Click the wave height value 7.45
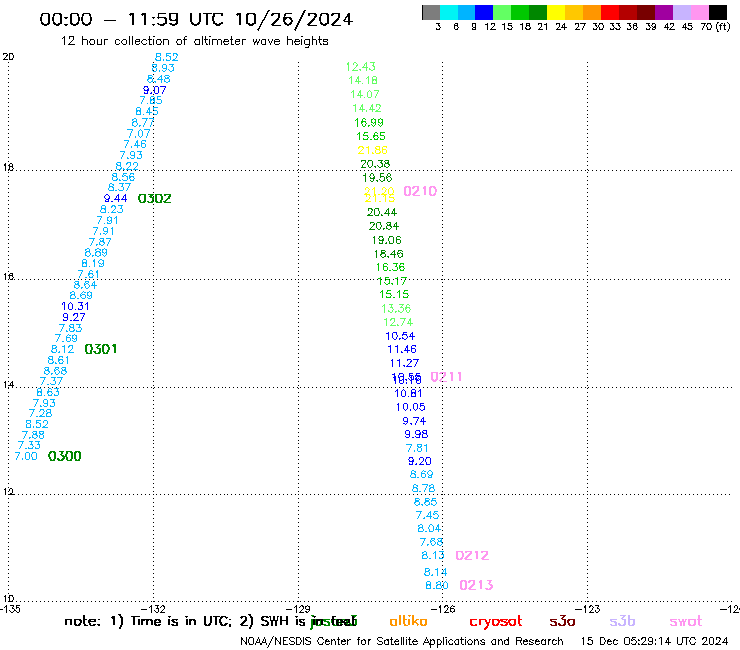Image resolution: width=740 pixels, height=650 pixels. [x=427, y=515]
